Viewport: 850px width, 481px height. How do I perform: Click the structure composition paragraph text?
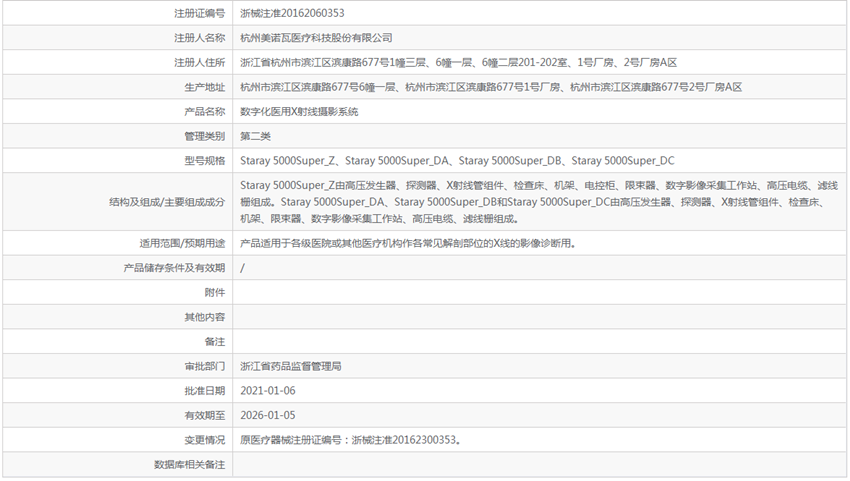pyautogui.click(x=539, y=202)
